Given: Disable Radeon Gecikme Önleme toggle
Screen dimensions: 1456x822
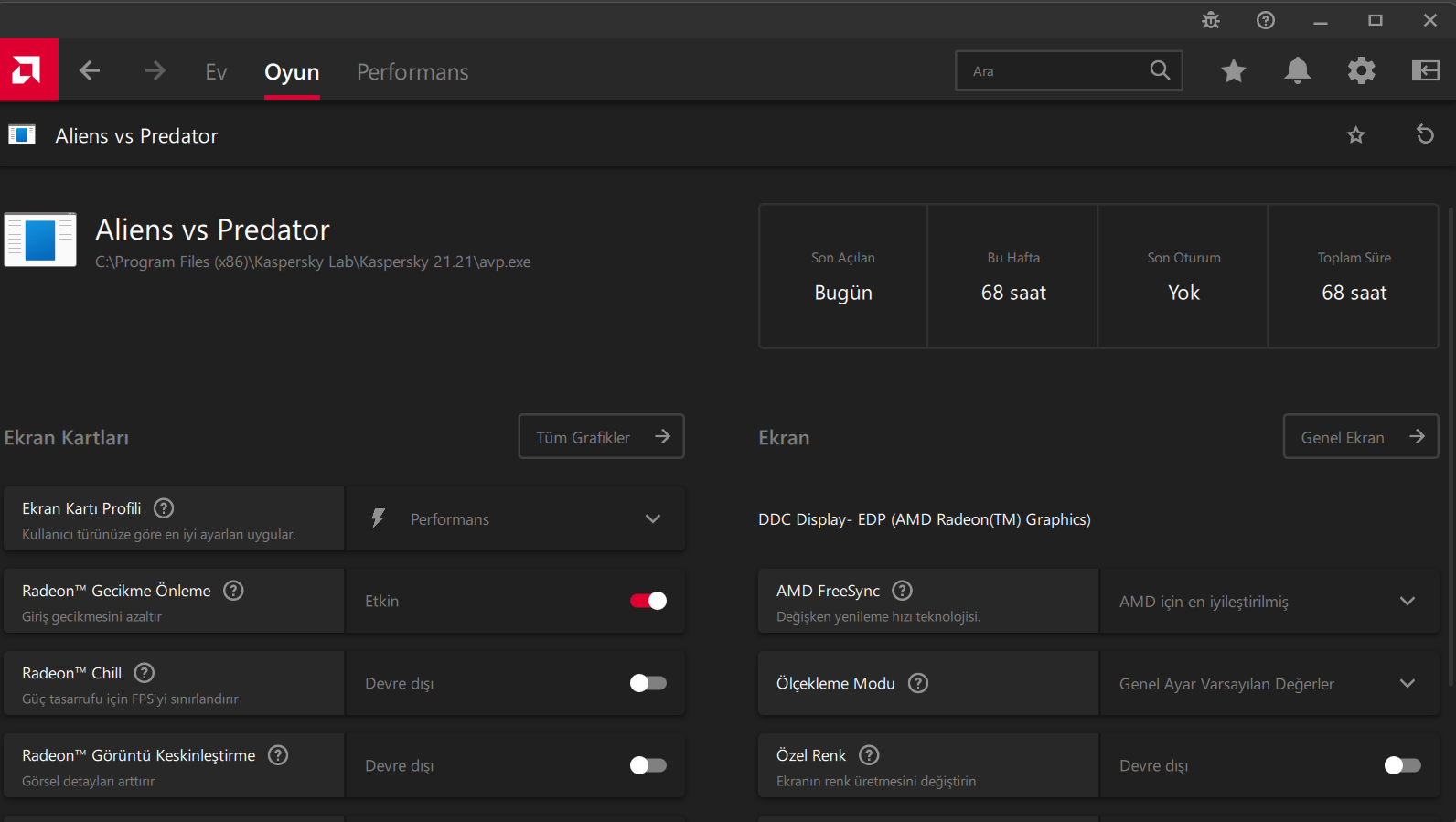Looking at the screenshot, I should pos(648,601).
